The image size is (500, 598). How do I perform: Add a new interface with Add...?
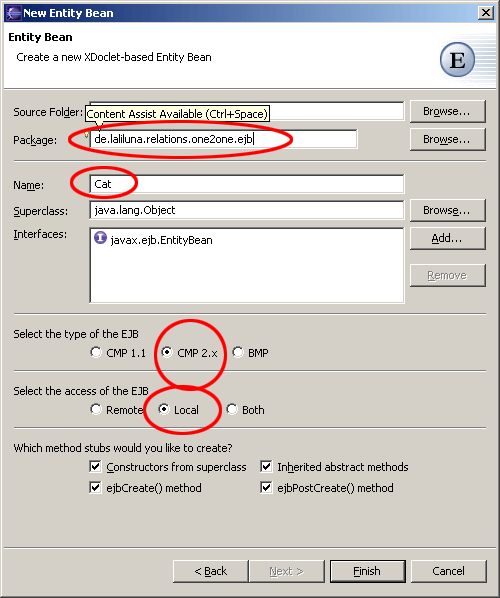447,238
